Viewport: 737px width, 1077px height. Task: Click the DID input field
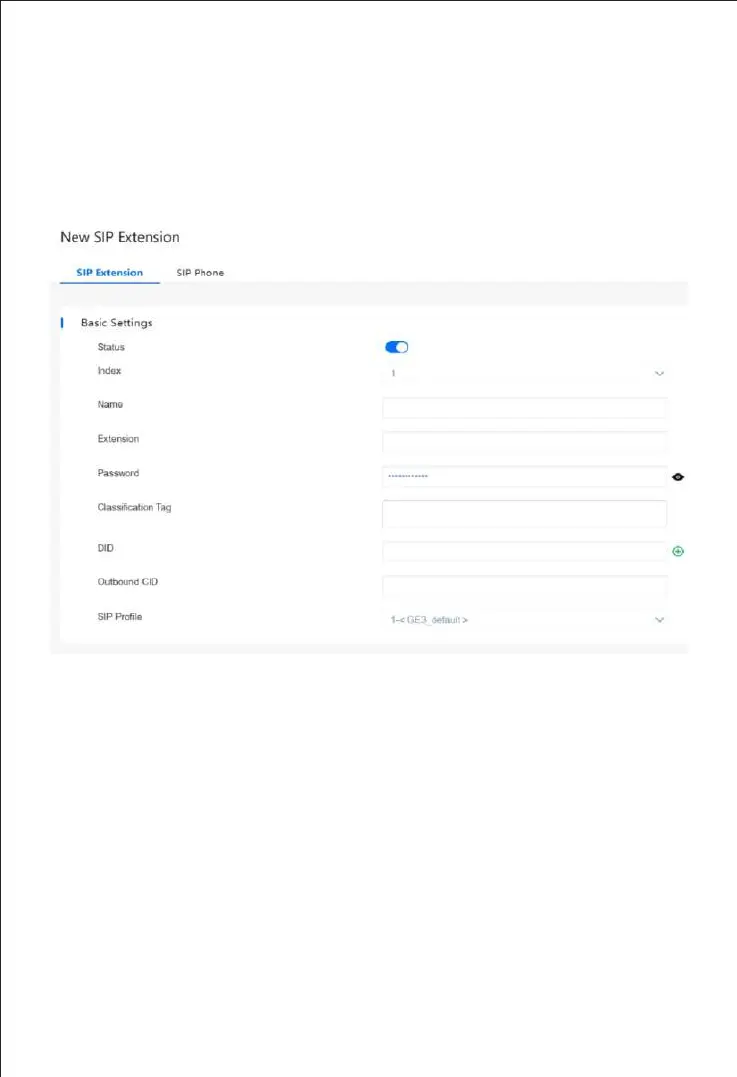point(524,551)
